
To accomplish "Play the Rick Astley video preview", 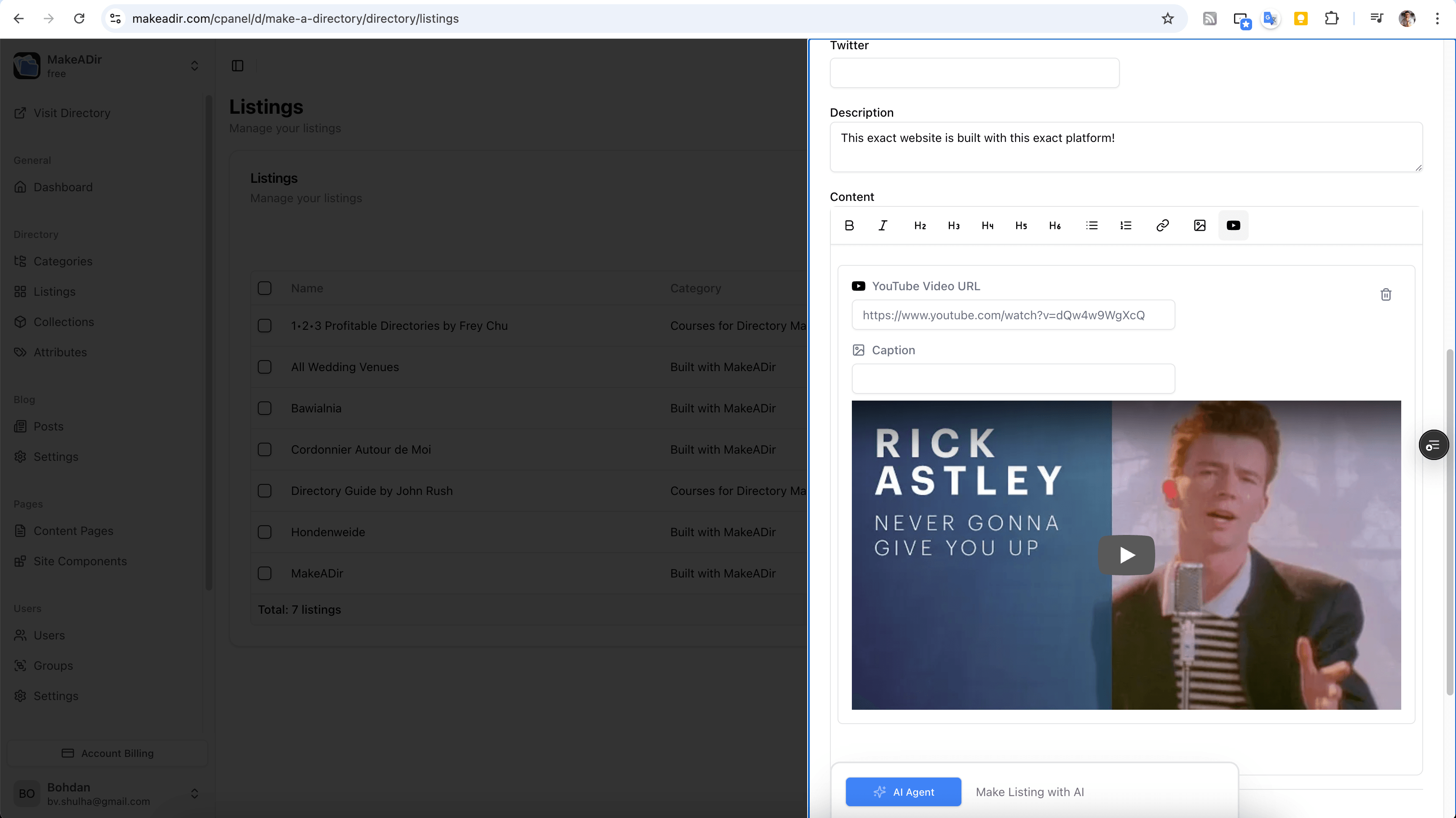I will point(1126,555).
